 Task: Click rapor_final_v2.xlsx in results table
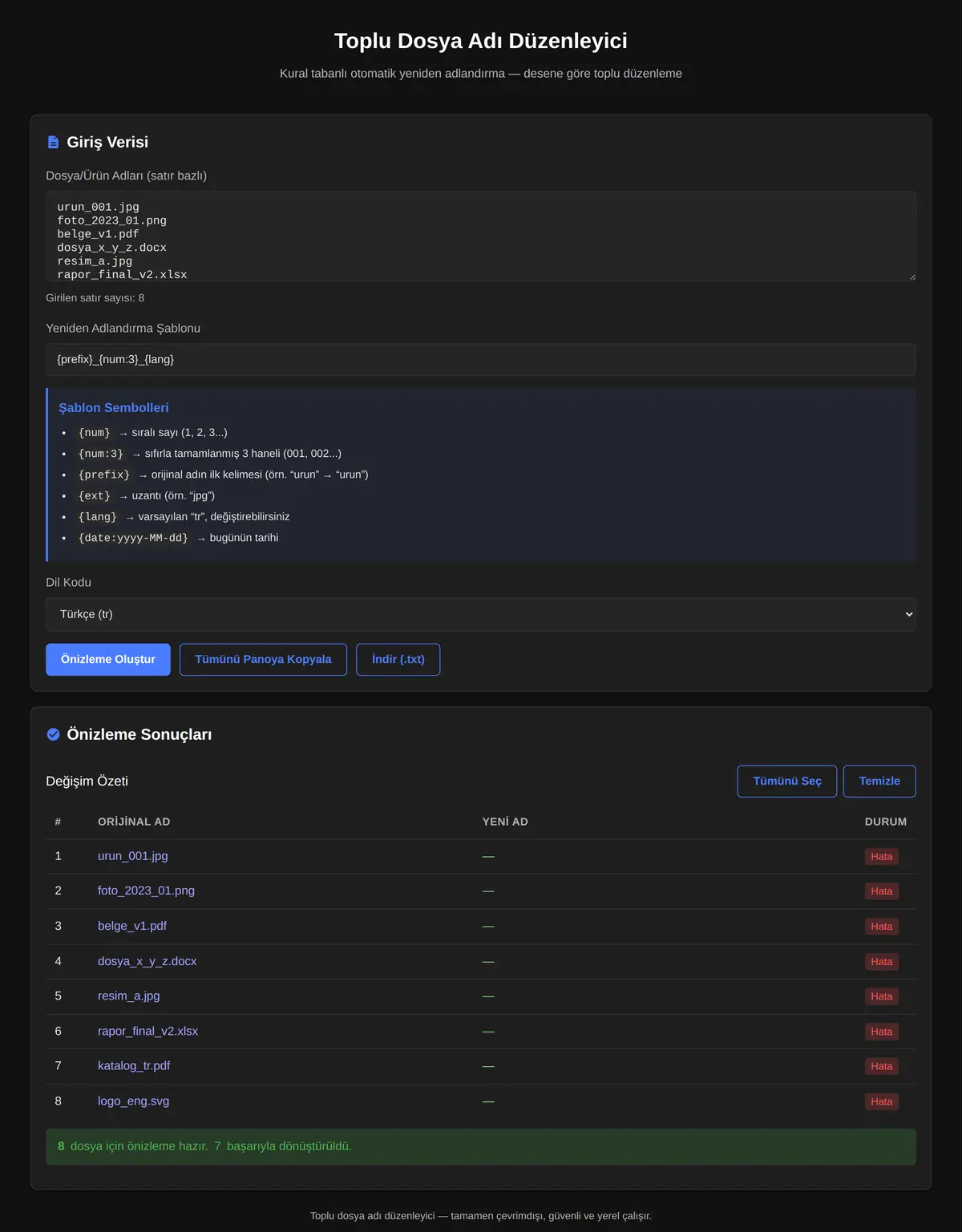click(148, 1031)
